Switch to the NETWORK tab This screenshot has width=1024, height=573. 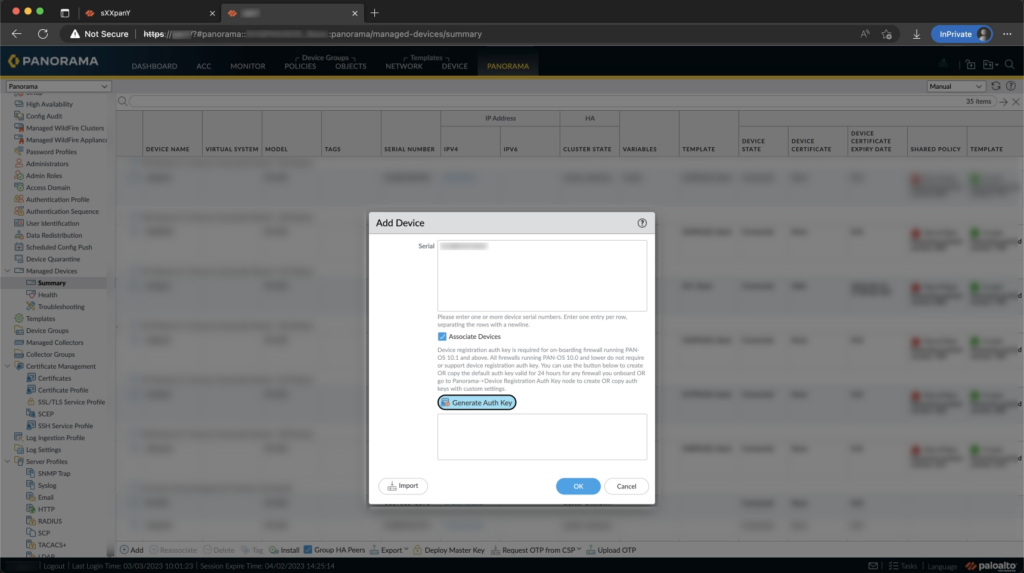click(404, 66)
